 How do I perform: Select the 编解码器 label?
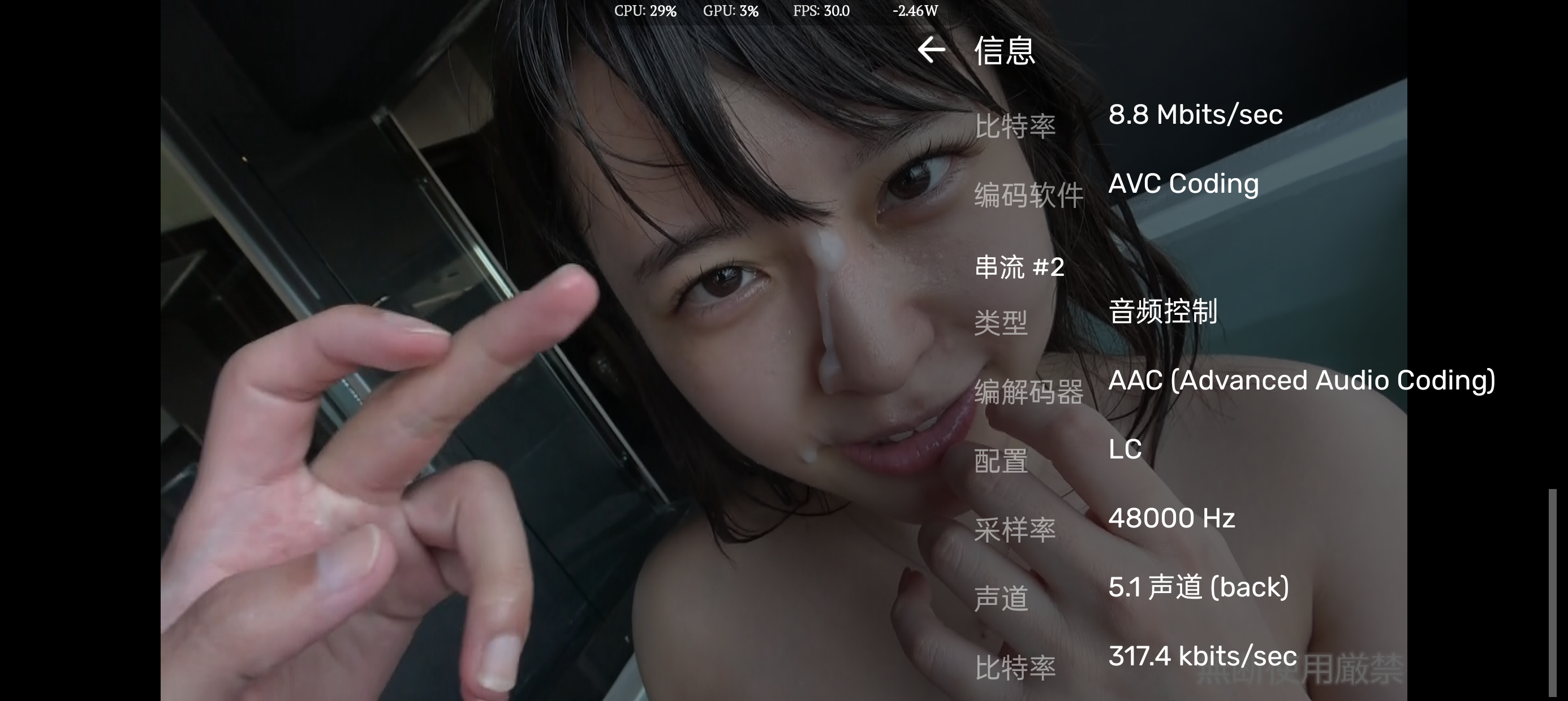click(1029, 392)
